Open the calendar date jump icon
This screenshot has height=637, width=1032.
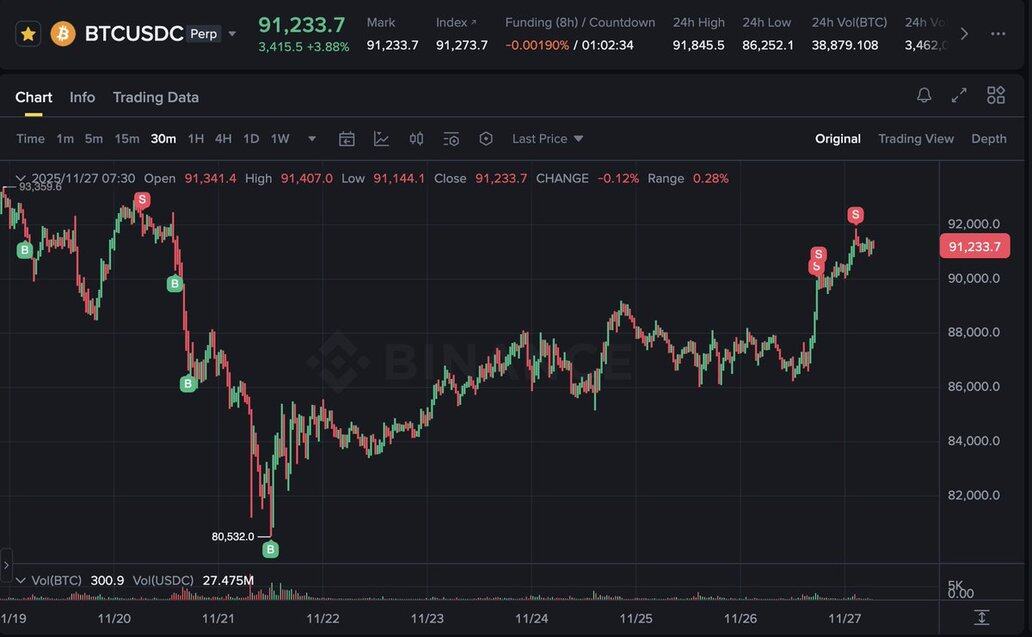(347, 139)
